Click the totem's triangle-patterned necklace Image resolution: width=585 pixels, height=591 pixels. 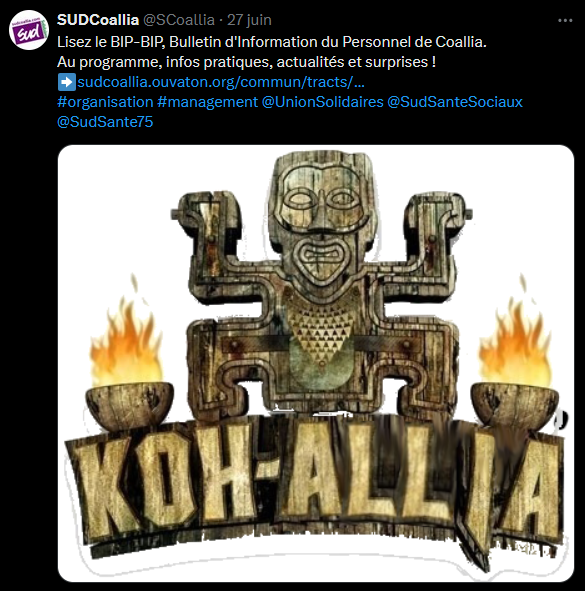point(321,328)
